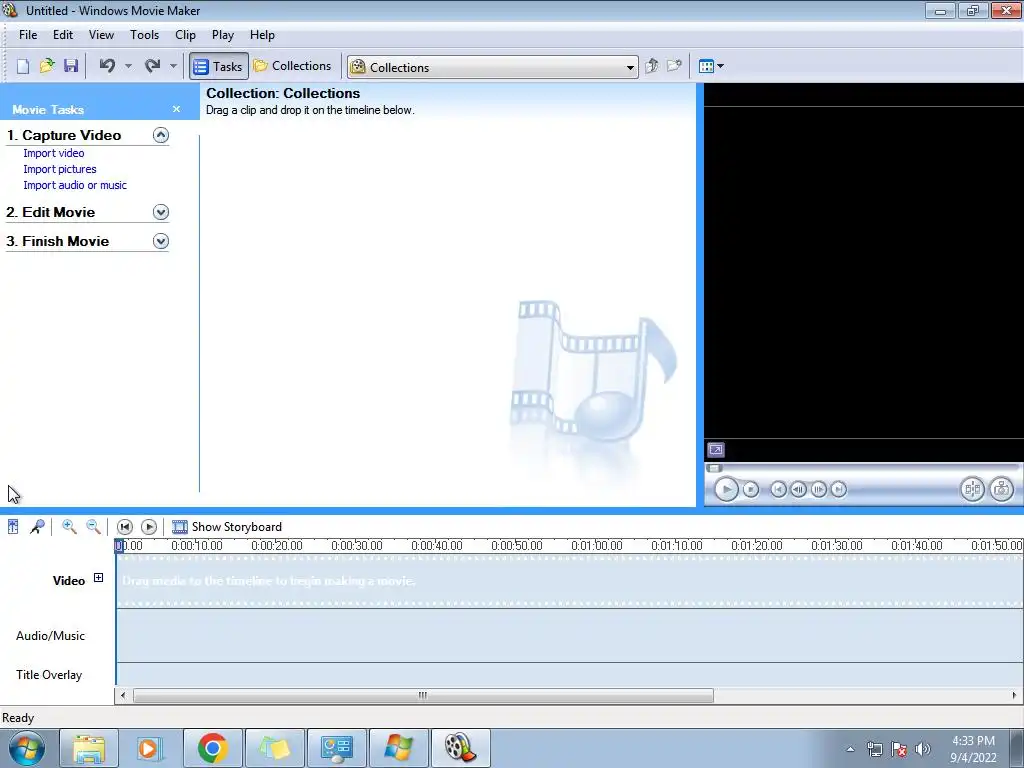The image size is (1024, 768).
Task: Create a new project with the blank page icon
Action: click(23, 66)
